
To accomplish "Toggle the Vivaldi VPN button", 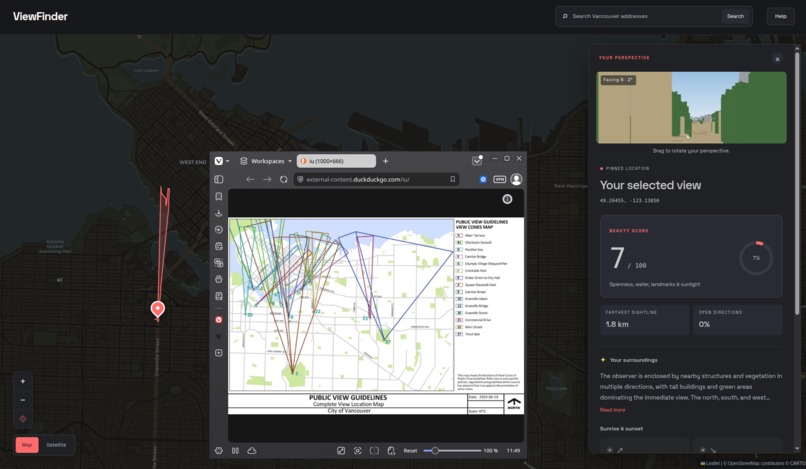I will click(500, 179).
